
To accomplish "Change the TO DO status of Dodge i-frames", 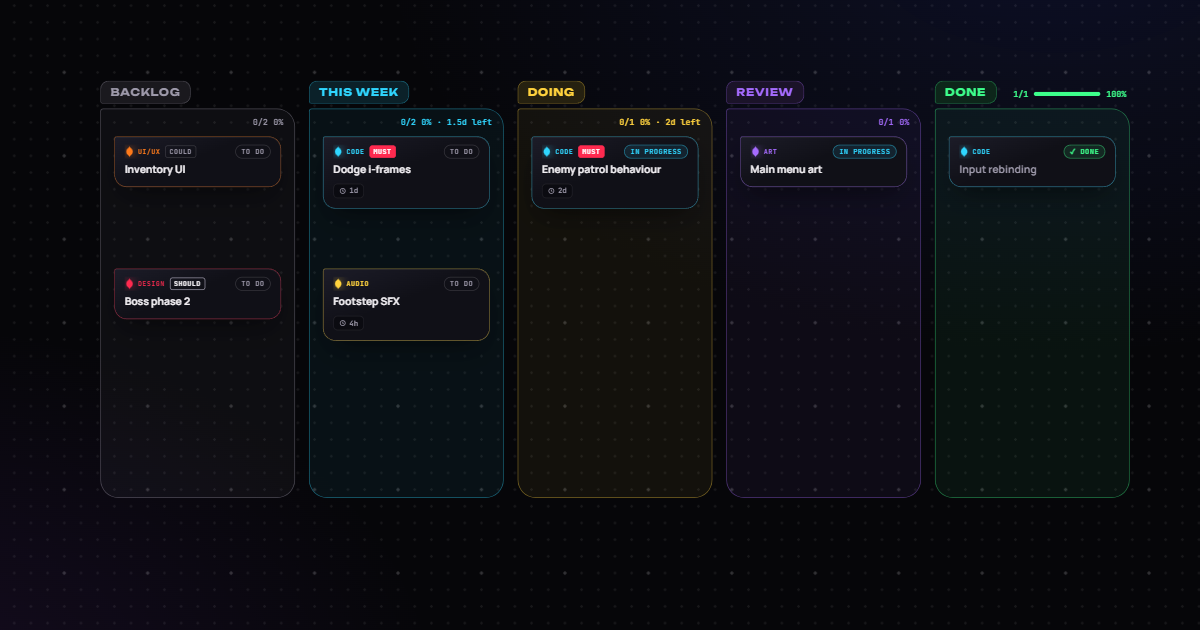I will [461, 152].
